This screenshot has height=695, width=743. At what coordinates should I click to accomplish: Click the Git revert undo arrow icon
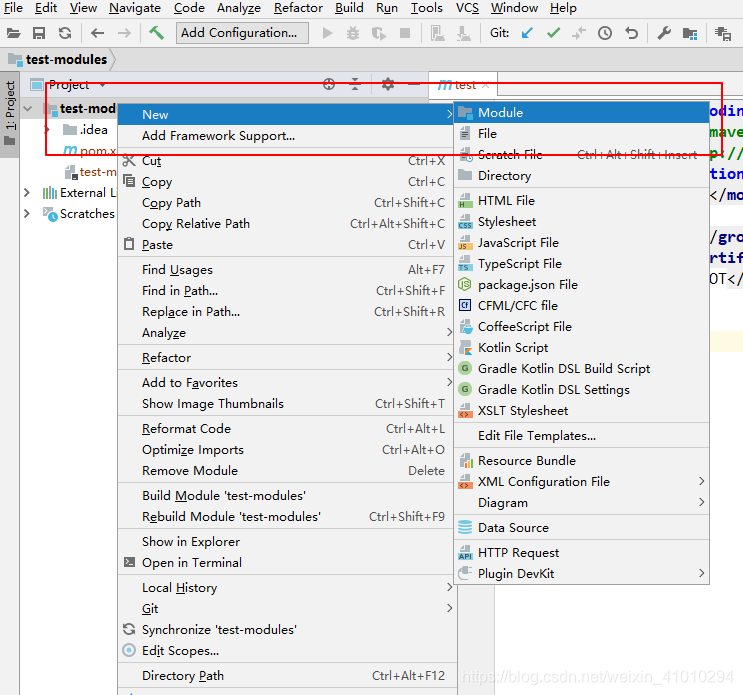pos(631,33)
